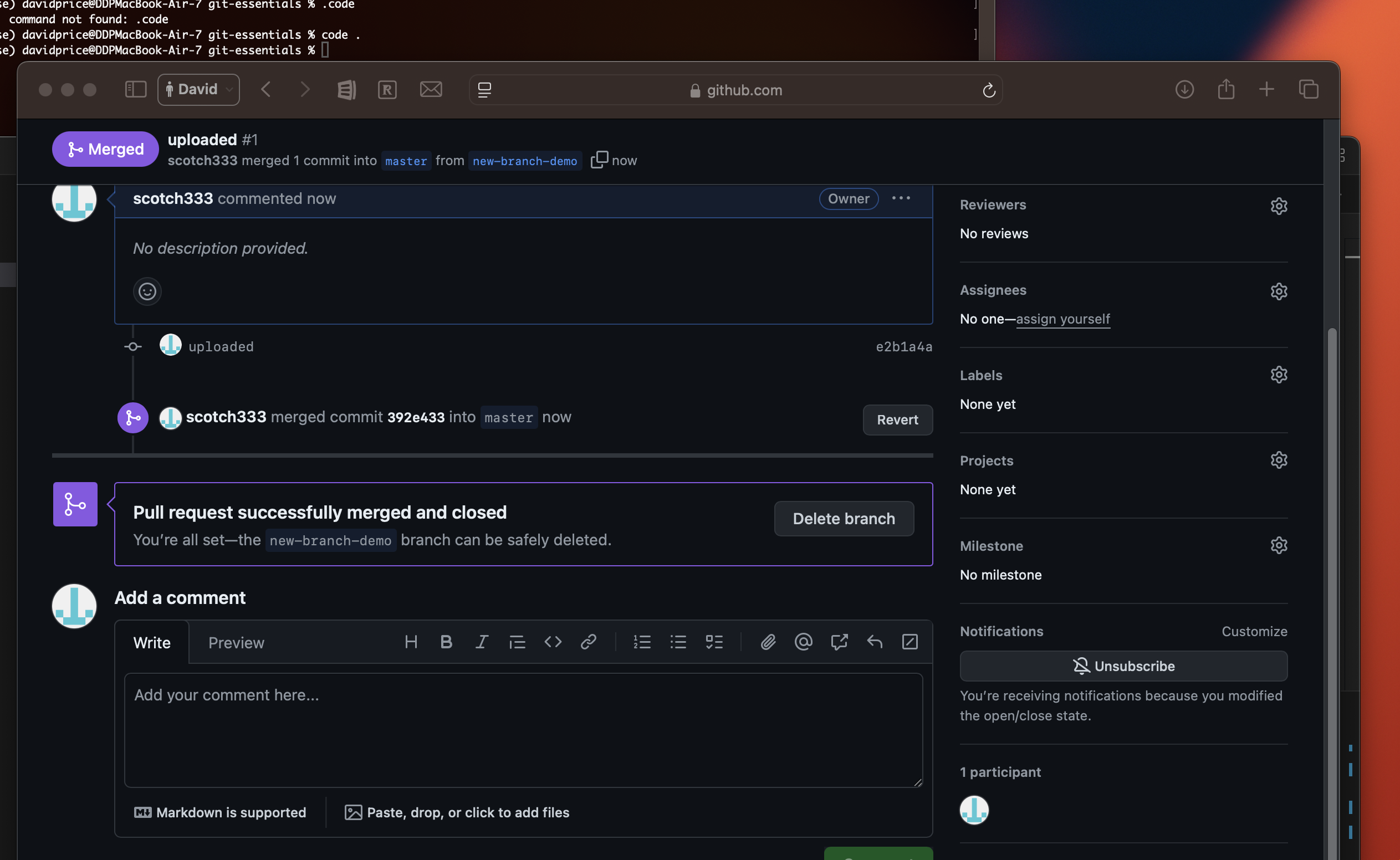This screenshot has height=860, width=1400.
Task: Open the Reviewers settings gear
Action: [x=1279, y=206]
